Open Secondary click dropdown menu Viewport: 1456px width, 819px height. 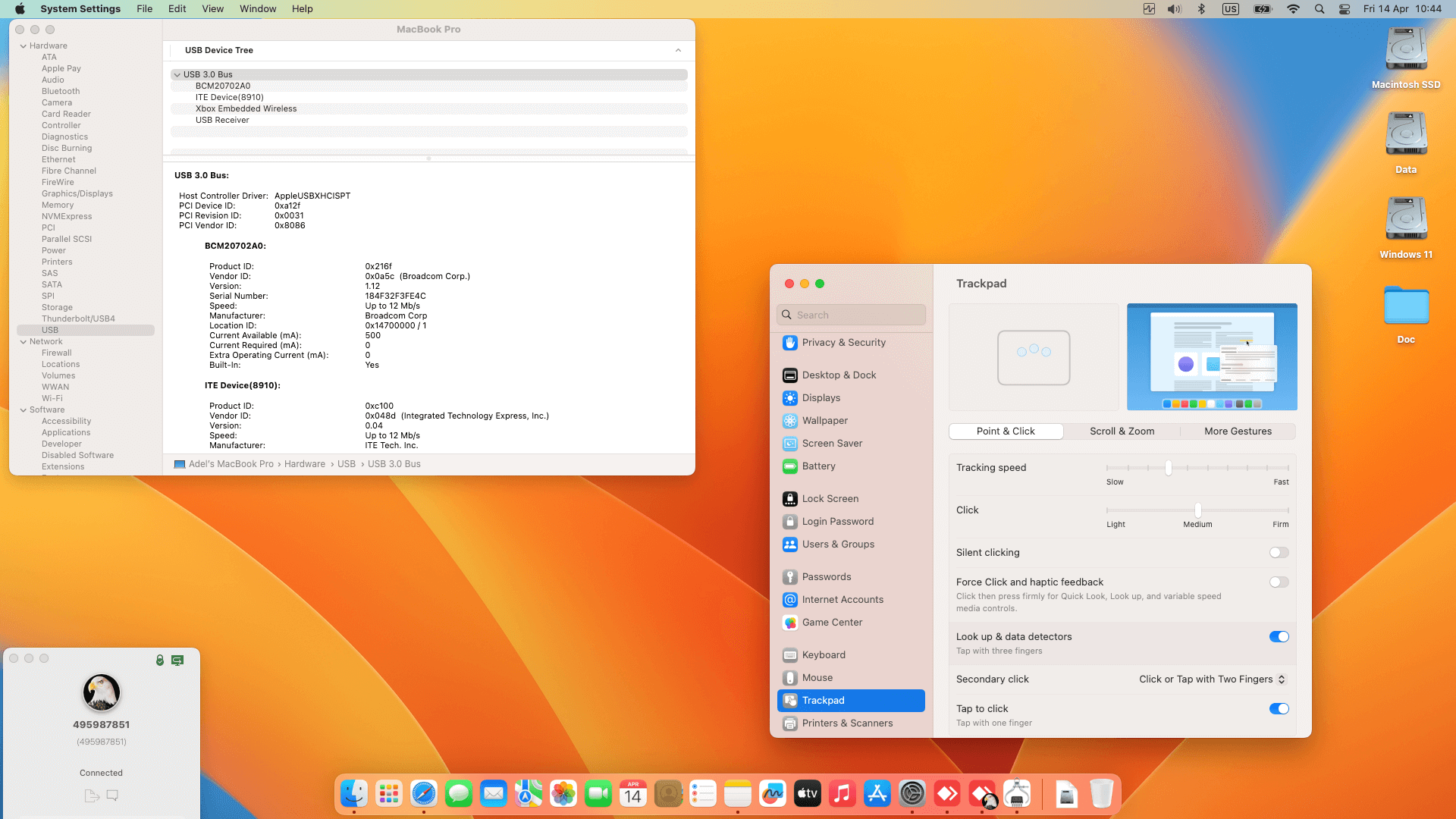click(x=1212, y=679)
